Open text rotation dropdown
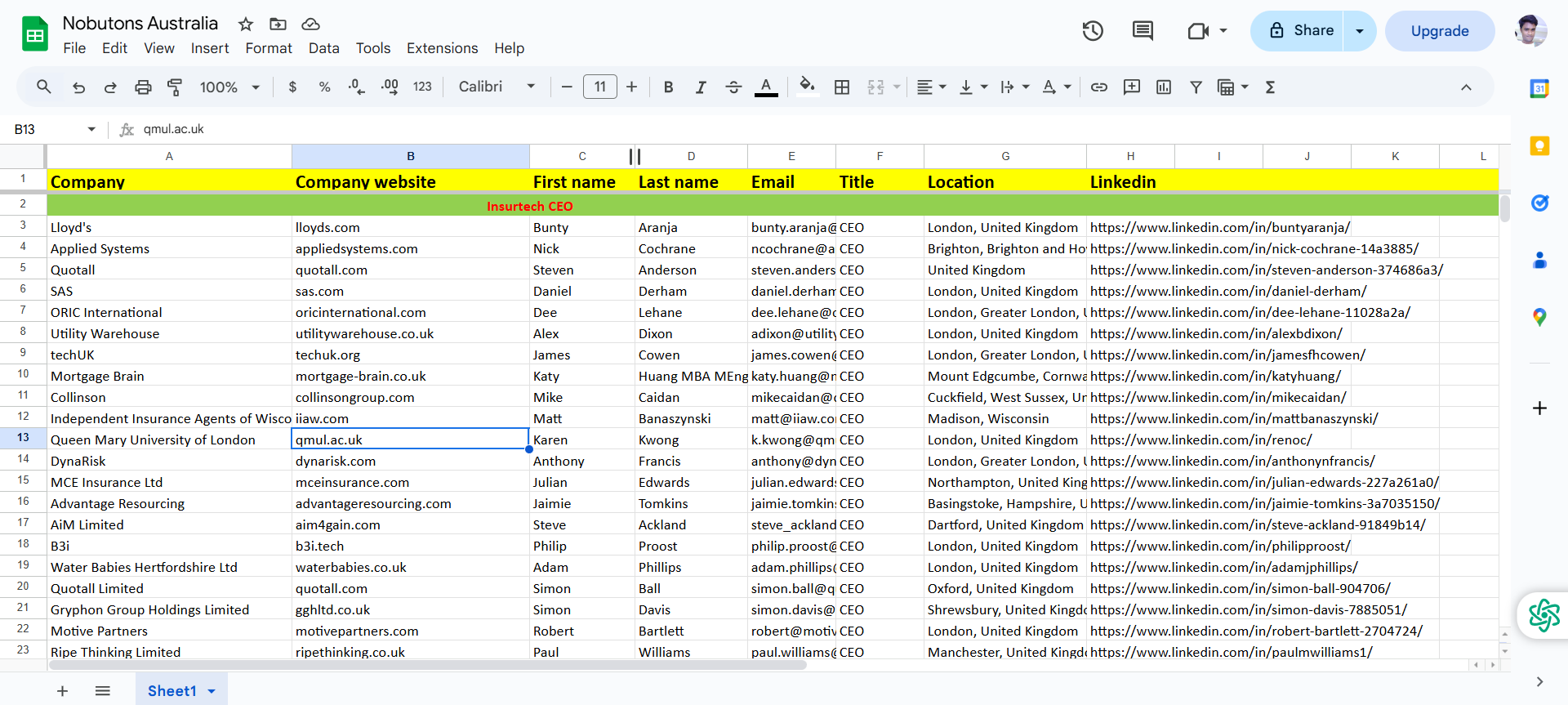This screenshot has height=705, width=1568. coord(1057,87)
